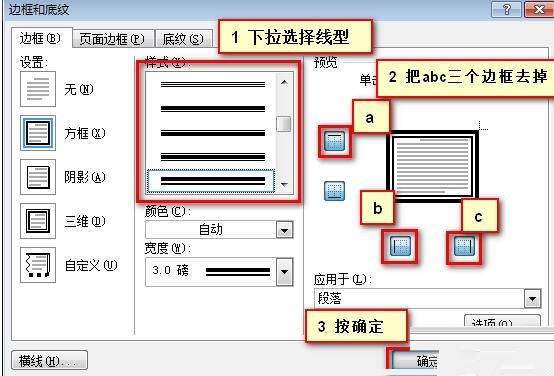This screenshot has height=376, width=554.
Task: Click the 自定义 (U) setting label
Action: (x=91, y=265)
